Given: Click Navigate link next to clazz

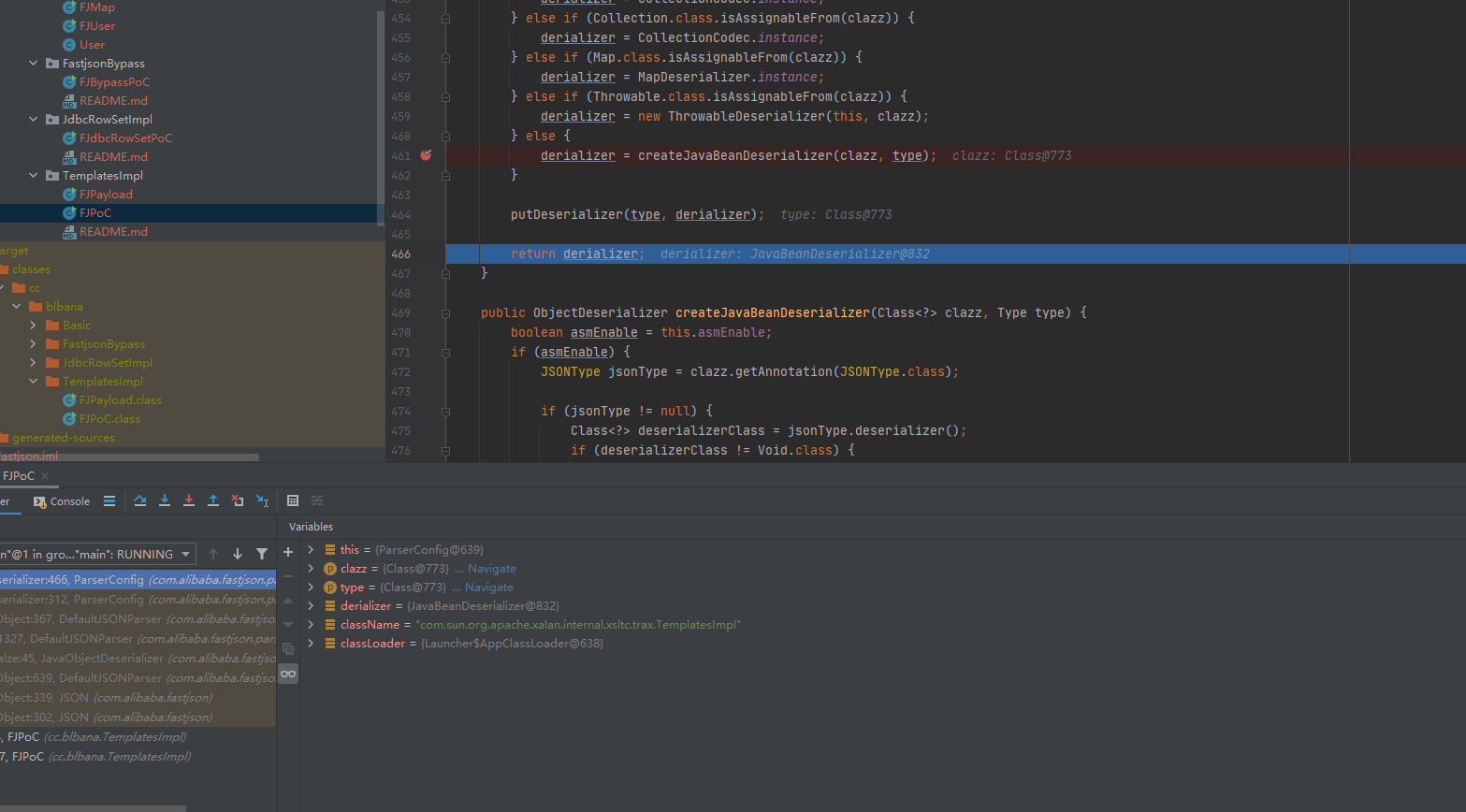Looking at the screenshot, I should click(x=491, y=569).
